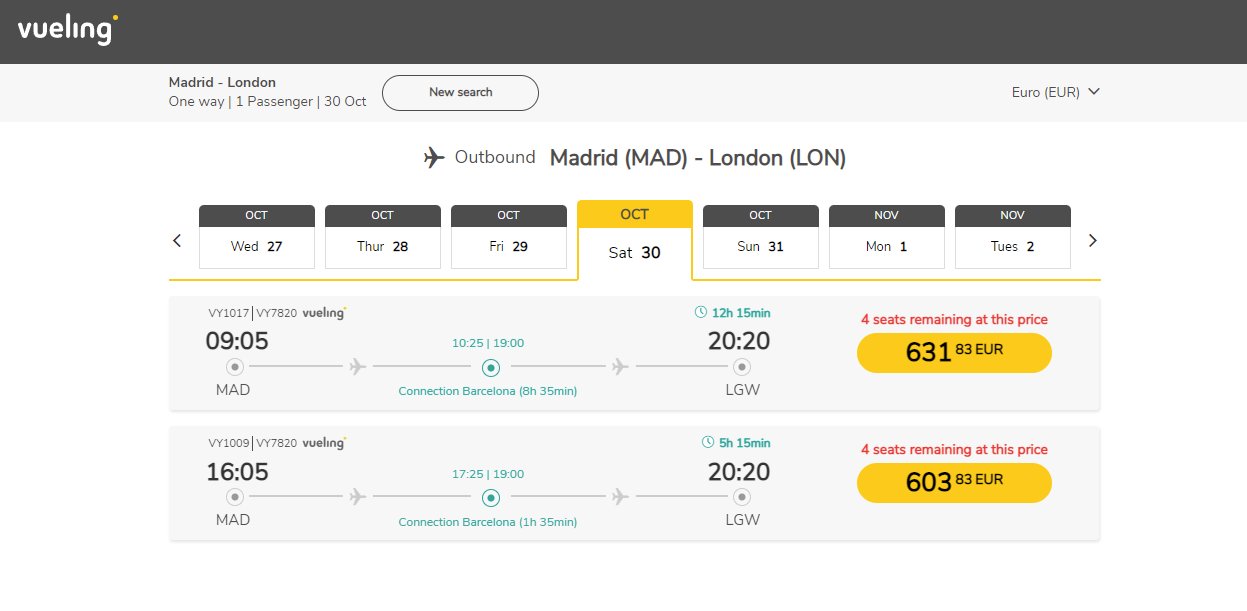Click the LGW destination marker on 16:05 flight
The image size is (1247, 611).
pos(741,497)
